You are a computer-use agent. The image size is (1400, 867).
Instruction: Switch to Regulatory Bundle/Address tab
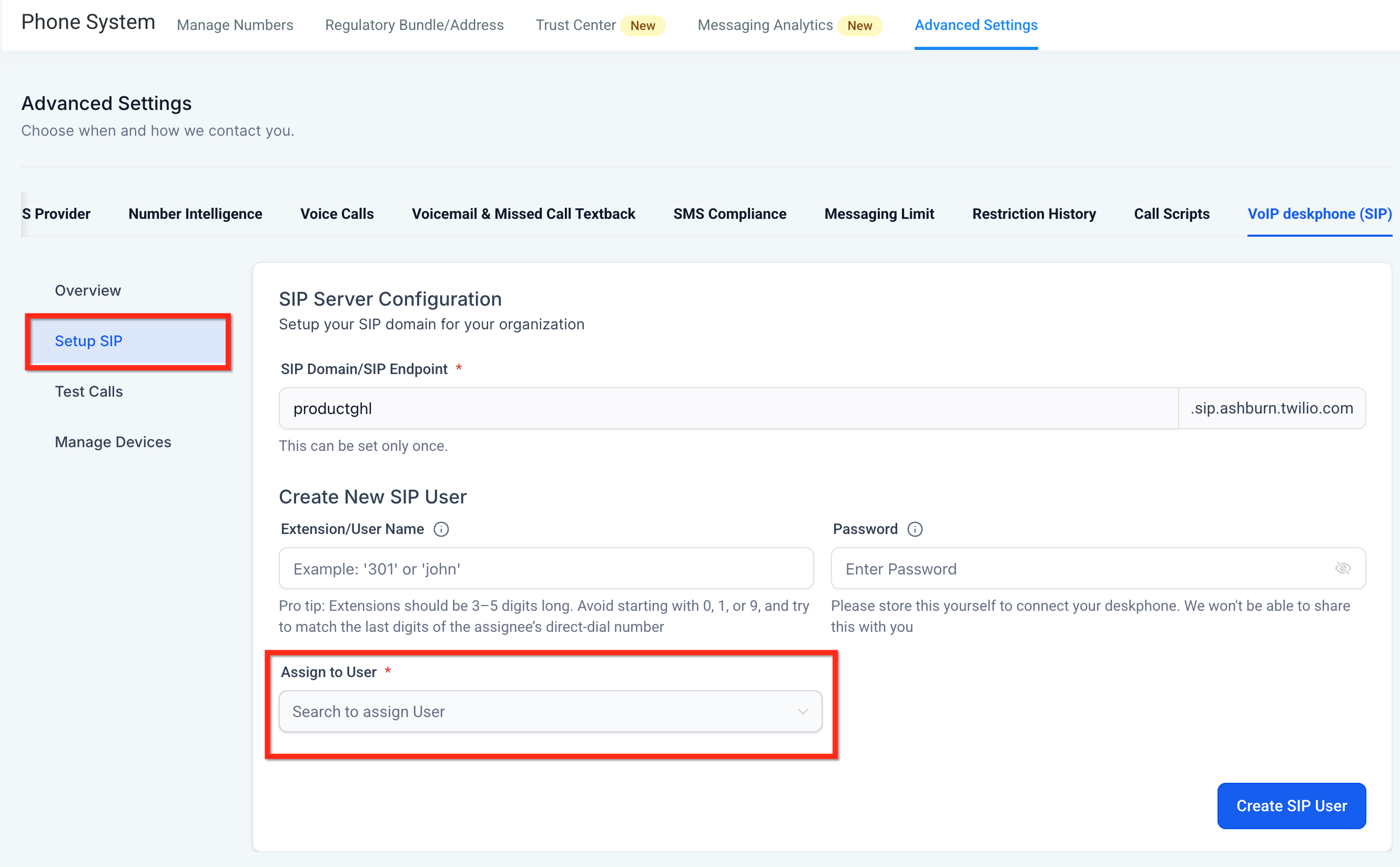(414, 25)
